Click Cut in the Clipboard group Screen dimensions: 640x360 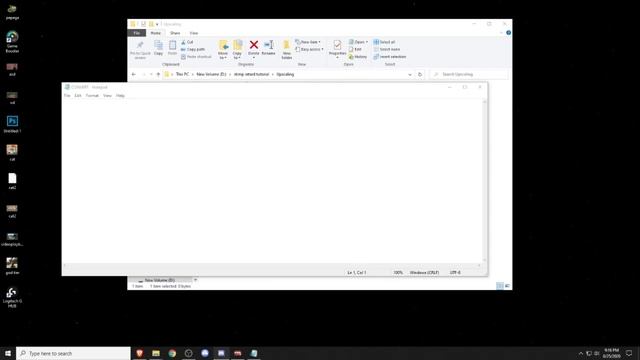(187, 42)
